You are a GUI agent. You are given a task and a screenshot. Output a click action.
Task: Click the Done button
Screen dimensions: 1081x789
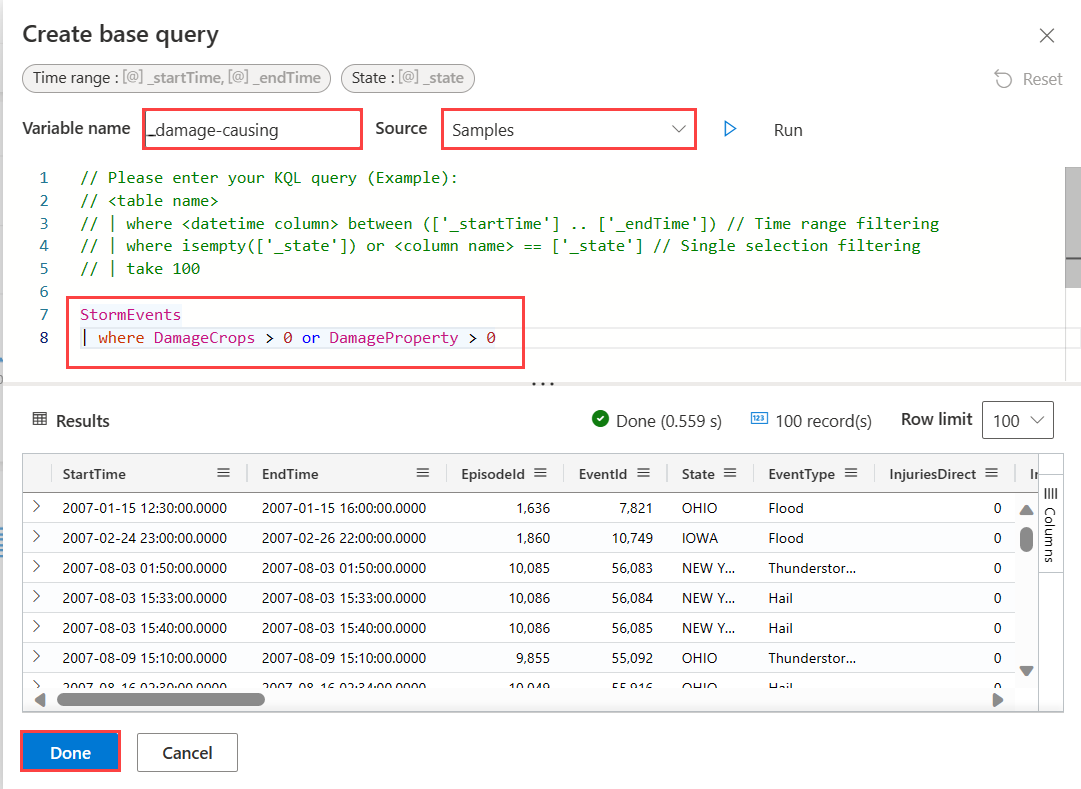pos(70,752)
